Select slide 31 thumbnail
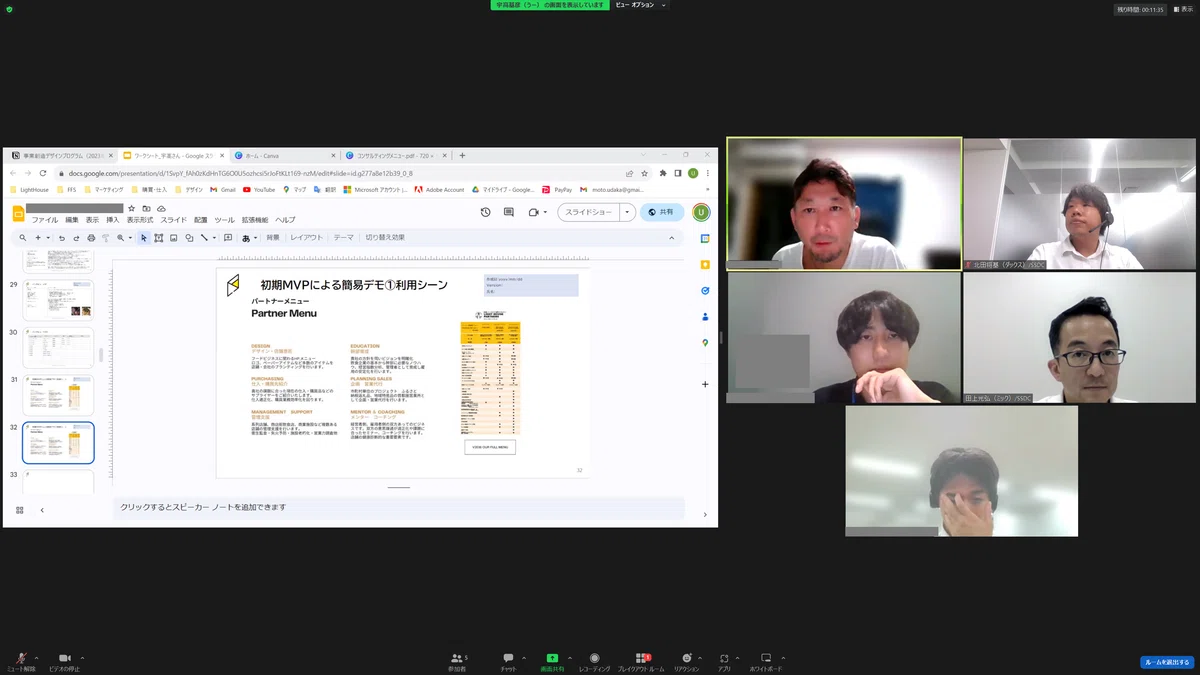The image size is (1200, 675). (58, 394)
